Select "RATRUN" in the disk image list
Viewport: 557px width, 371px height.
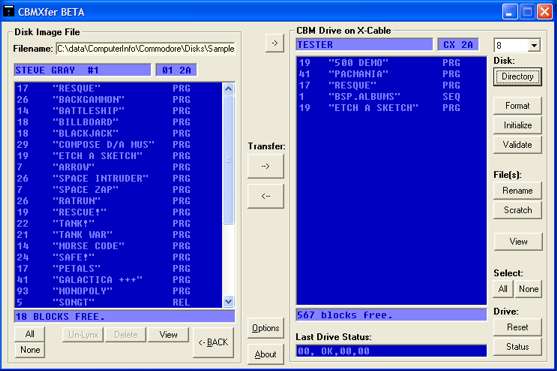click(x=118, y=201)
